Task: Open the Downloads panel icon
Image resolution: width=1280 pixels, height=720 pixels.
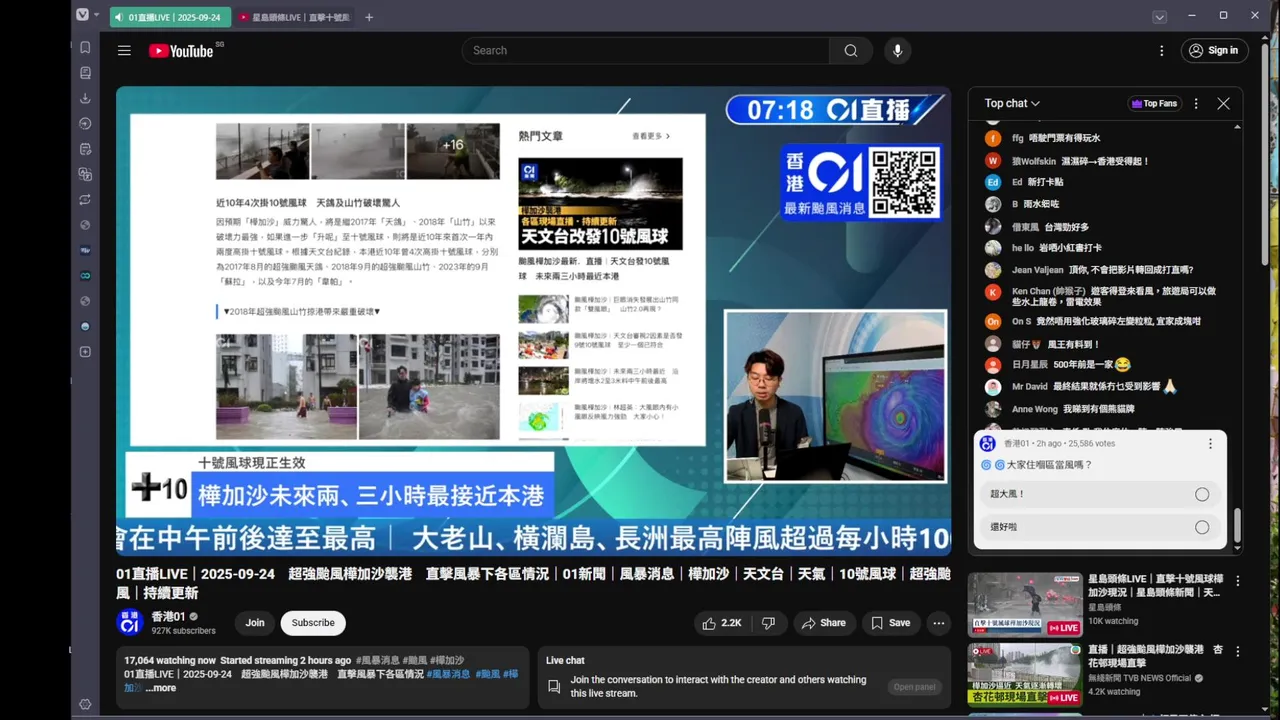Action: click(x=85, y=98)
